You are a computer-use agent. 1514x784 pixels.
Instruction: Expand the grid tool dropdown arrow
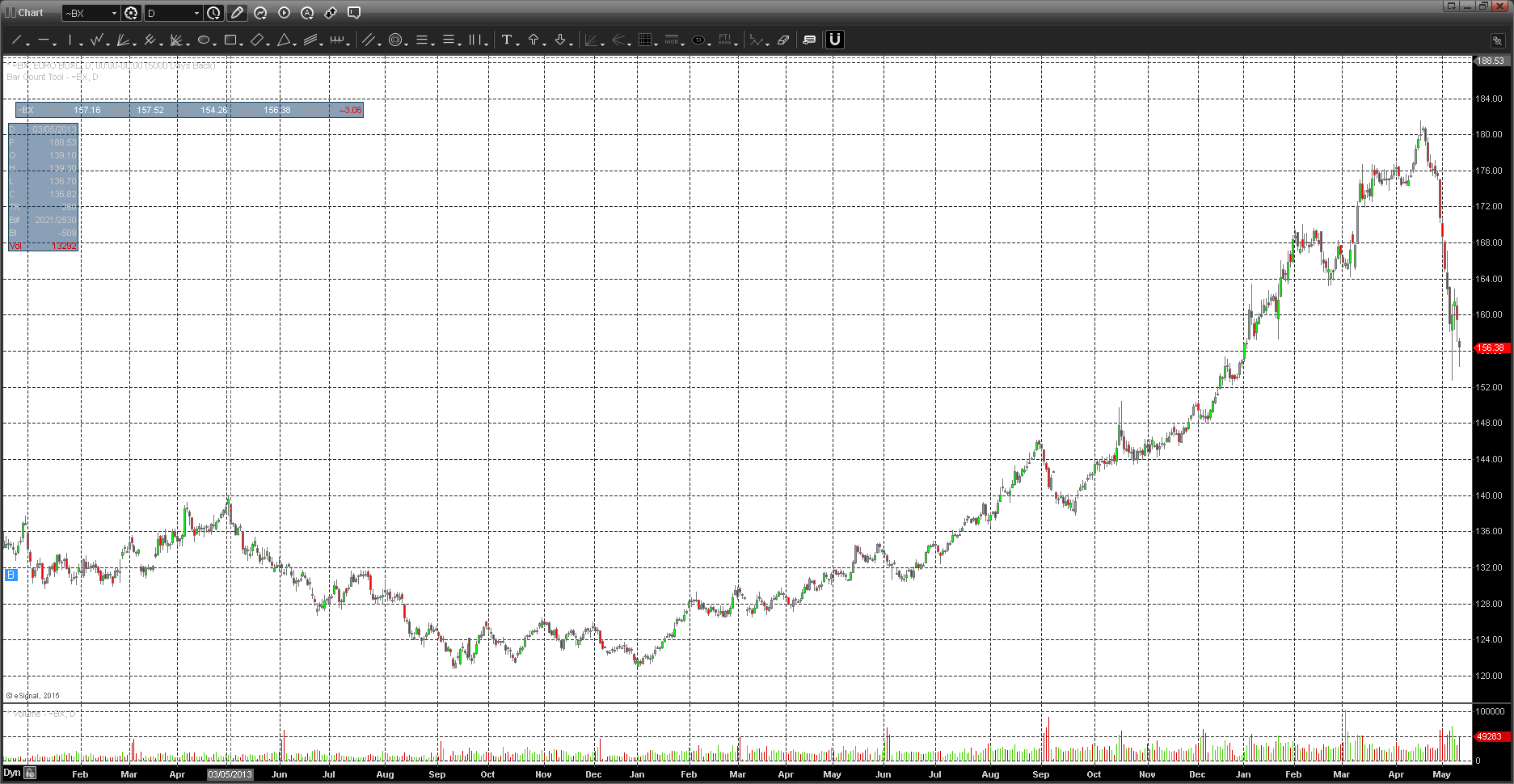point(656,44)
